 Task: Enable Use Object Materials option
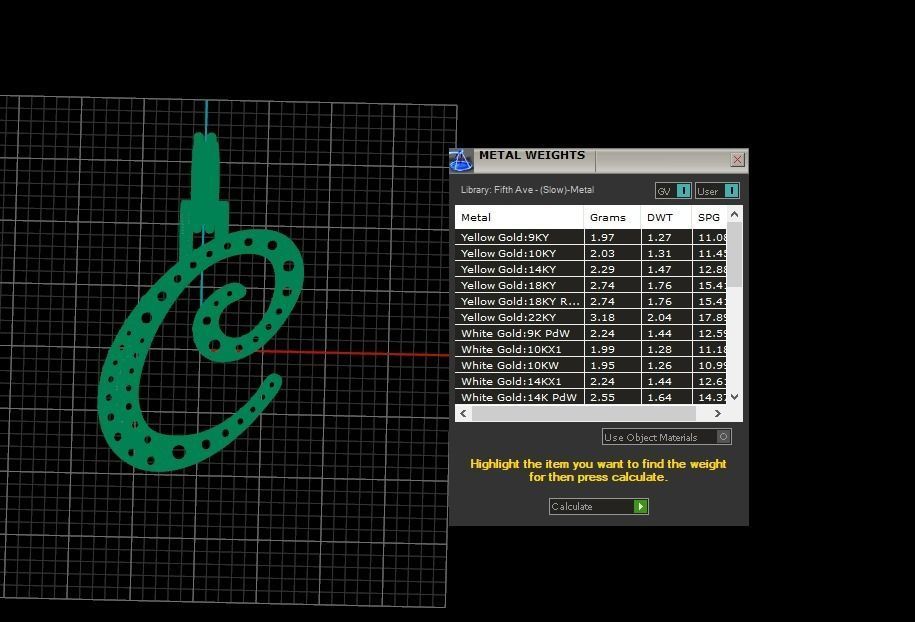[x=666, y=437]
